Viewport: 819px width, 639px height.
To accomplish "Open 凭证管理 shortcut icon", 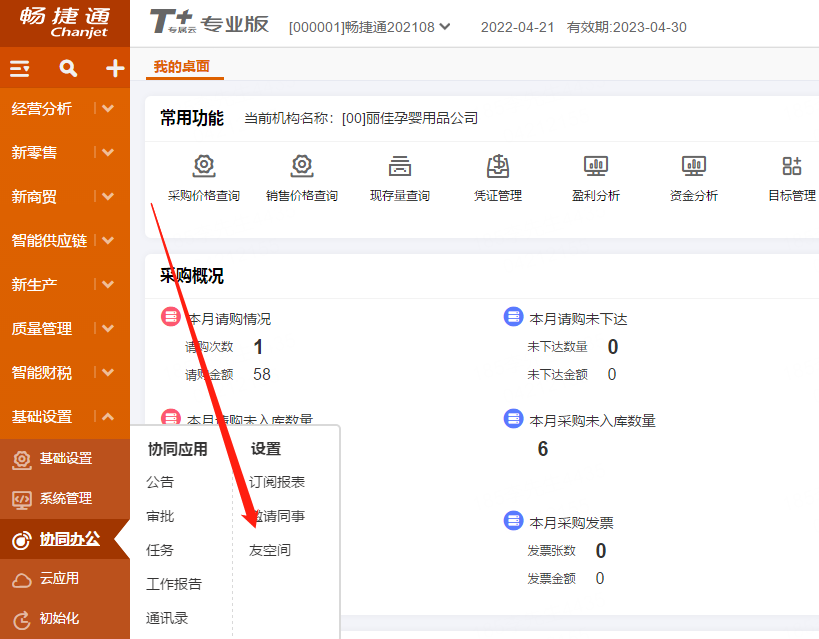I will click(498, 166).
